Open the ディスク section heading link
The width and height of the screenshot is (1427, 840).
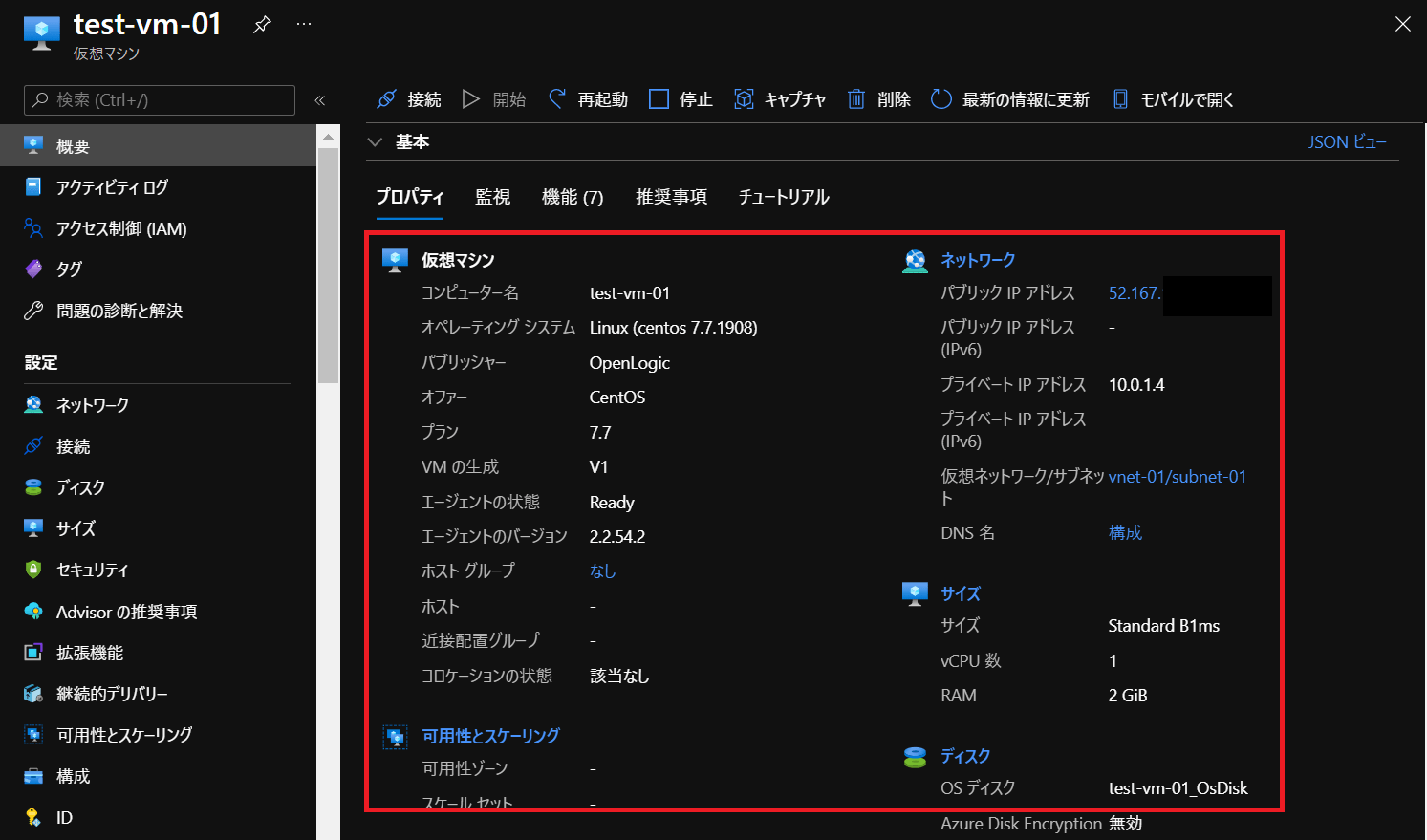965,756
